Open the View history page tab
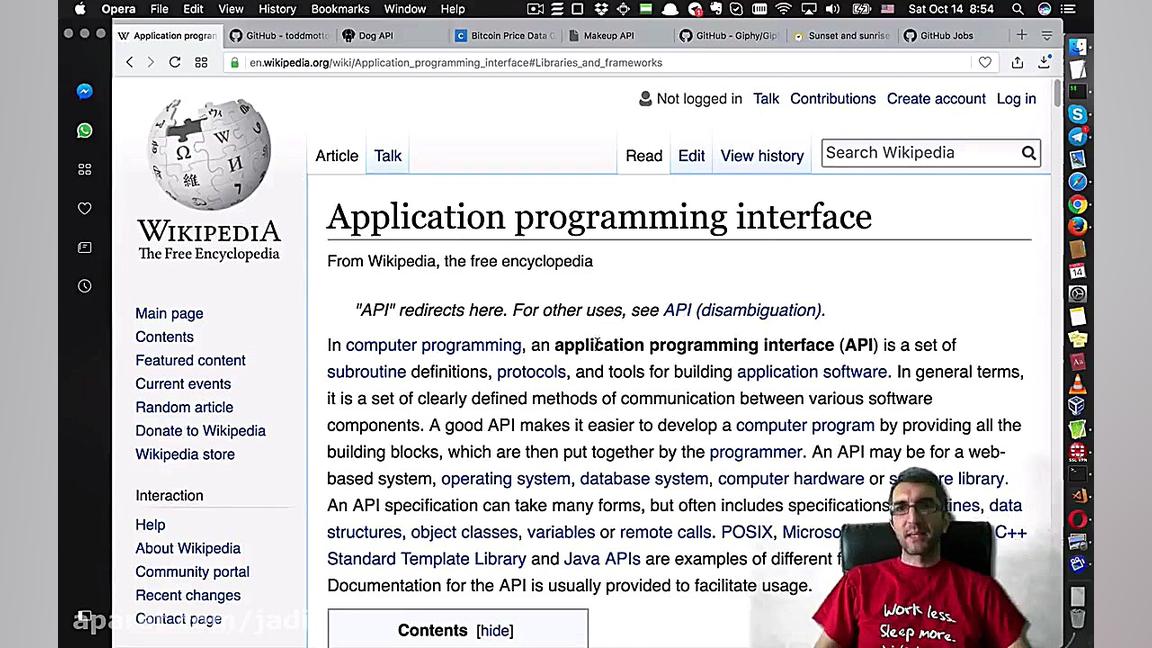The width and height of the screenshot is (1152, 648). pyautogui.click(x=762, y=156)
